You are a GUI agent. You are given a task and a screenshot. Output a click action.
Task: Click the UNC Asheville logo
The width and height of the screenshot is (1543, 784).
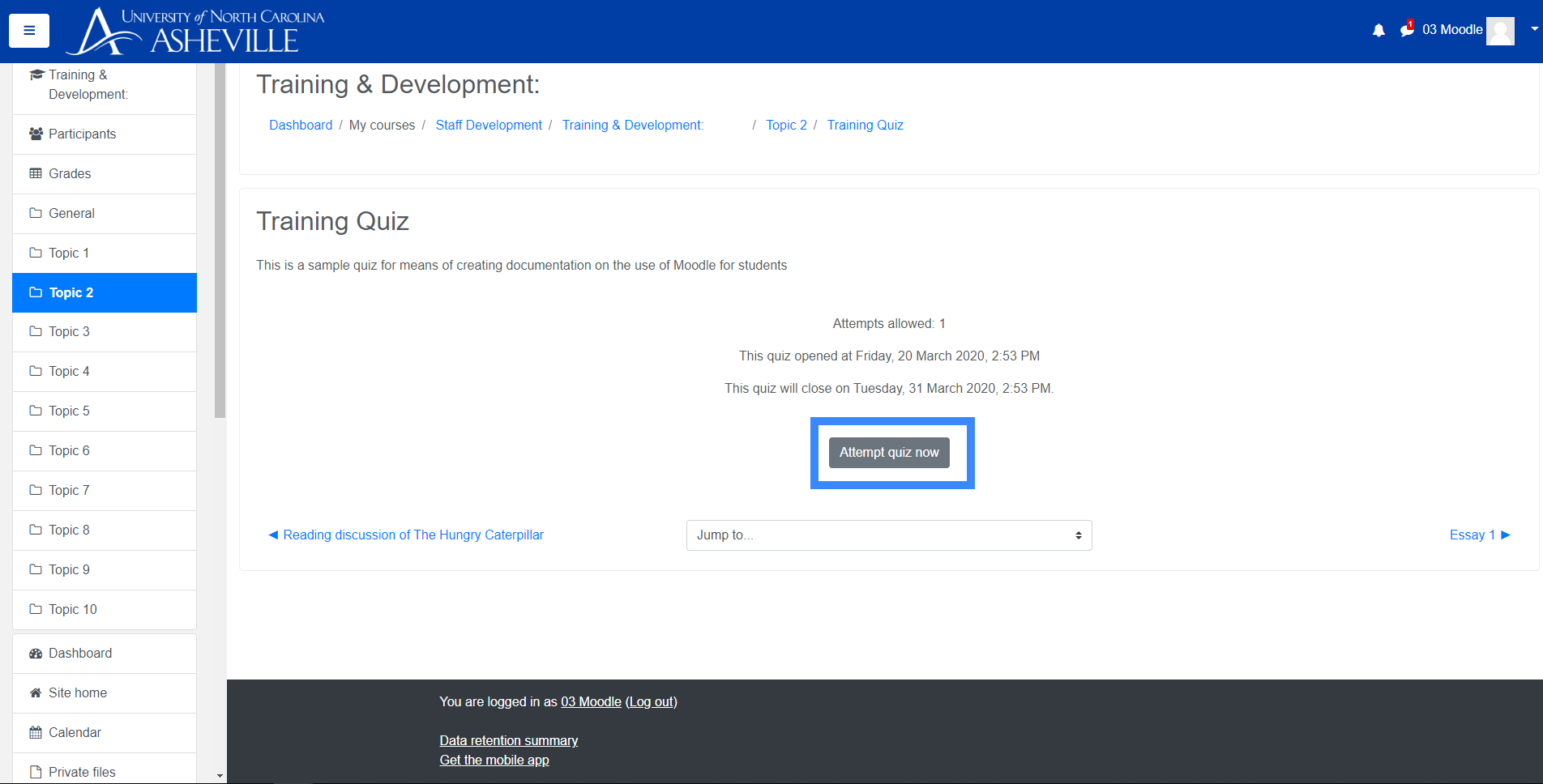[195, 32]
